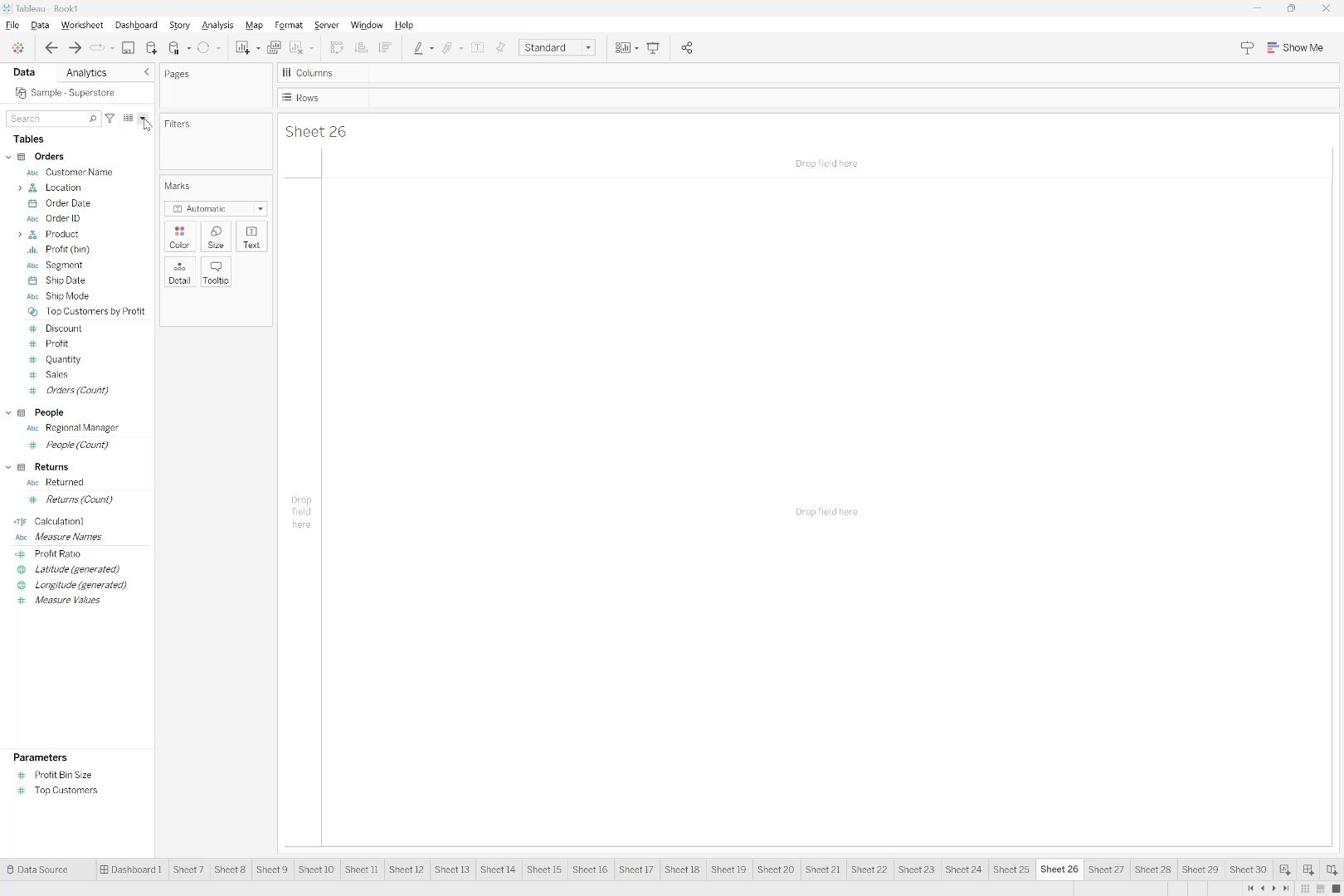Select Size on the Marks card
The image size is (1344, 896).
tap(215, 236)
